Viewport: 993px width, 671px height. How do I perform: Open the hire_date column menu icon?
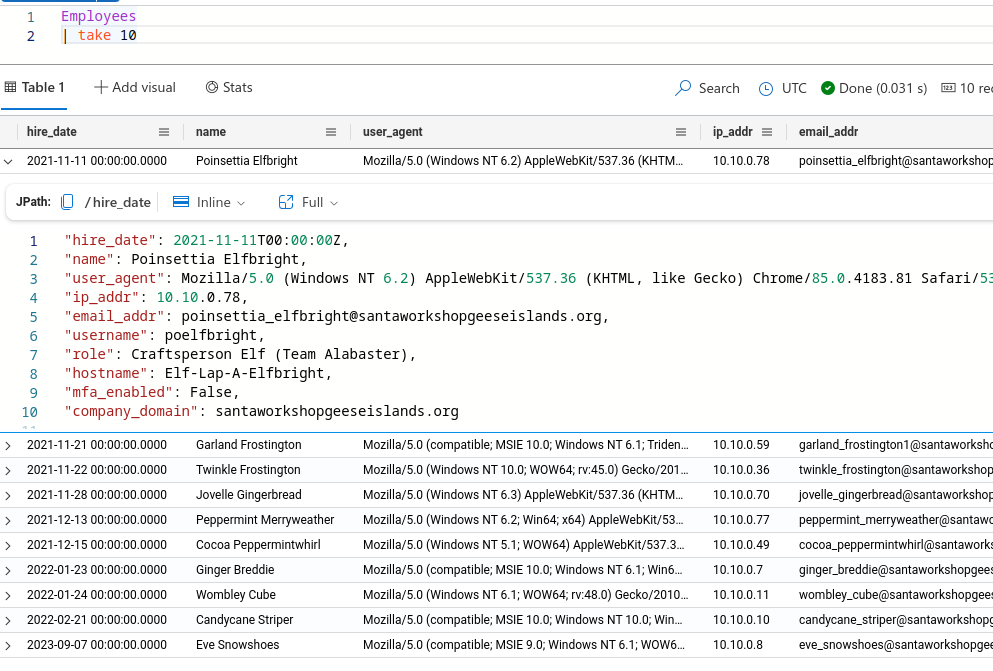164,132
